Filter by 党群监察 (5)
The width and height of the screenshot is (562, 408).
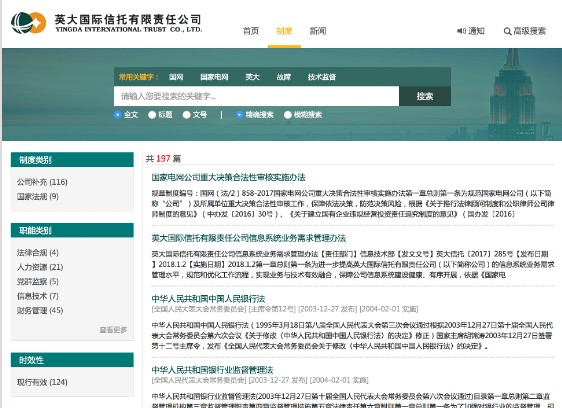pos(38,281)
